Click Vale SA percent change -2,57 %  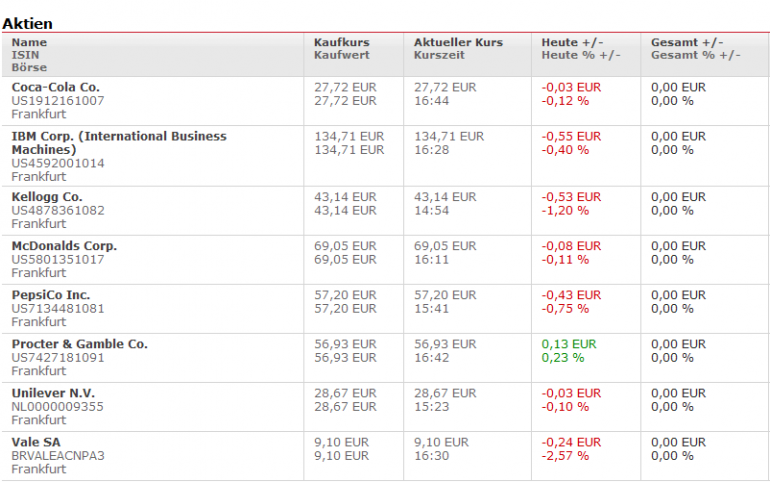pyautogui.click(x=565, y=456)
